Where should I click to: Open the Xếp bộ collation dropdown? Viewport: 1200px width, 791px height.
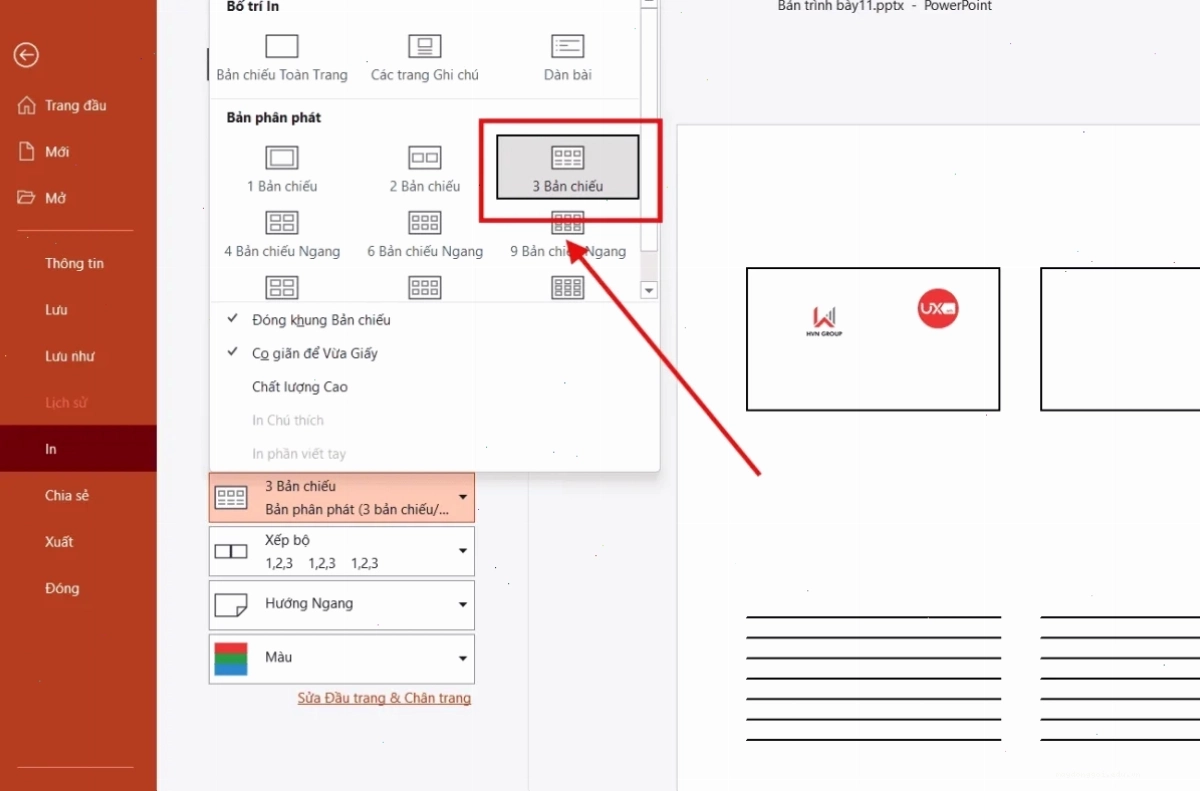tap(342, 551)
